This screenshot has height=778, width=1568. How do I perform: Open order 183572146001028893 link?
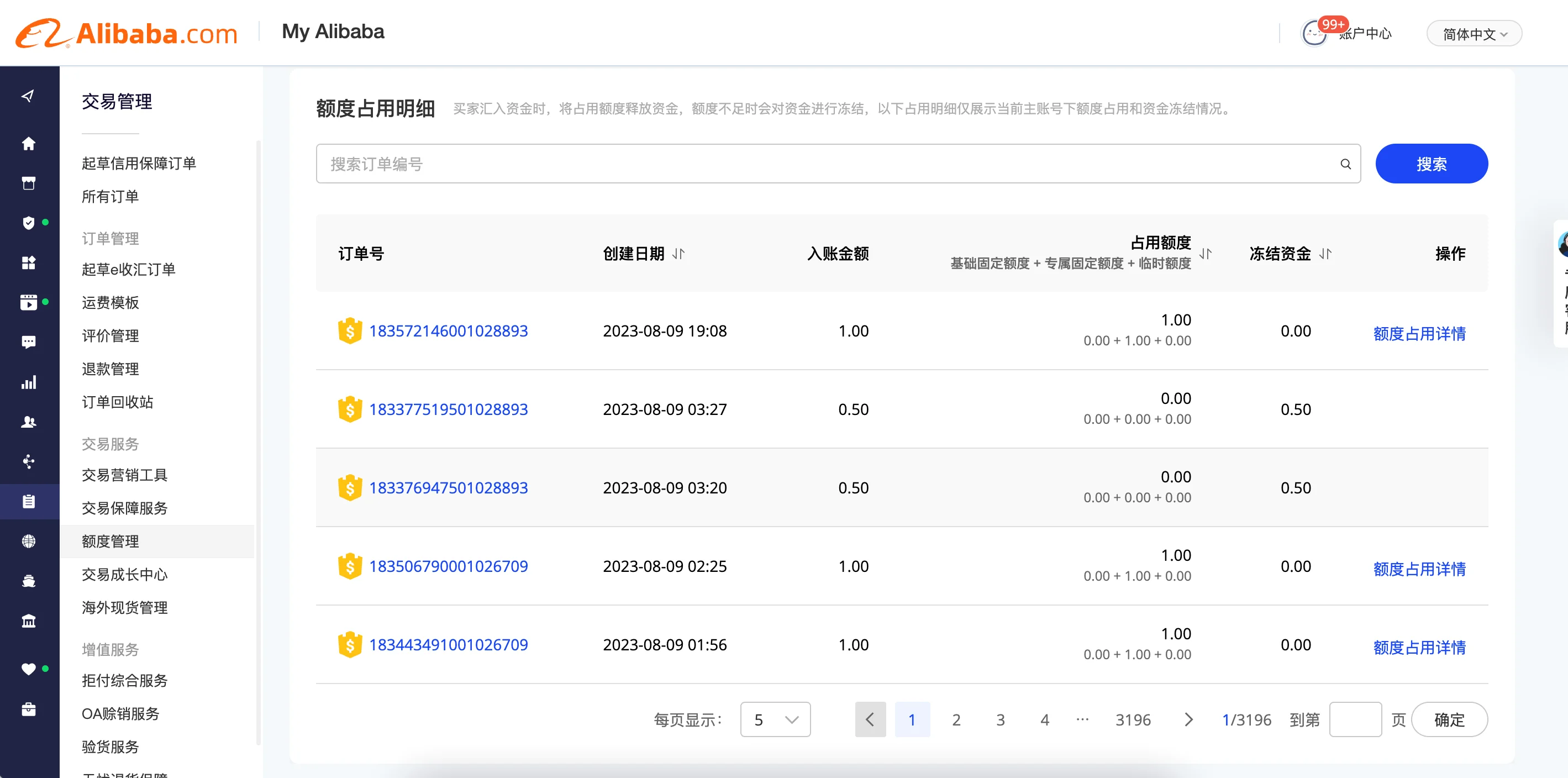(448, 331)
